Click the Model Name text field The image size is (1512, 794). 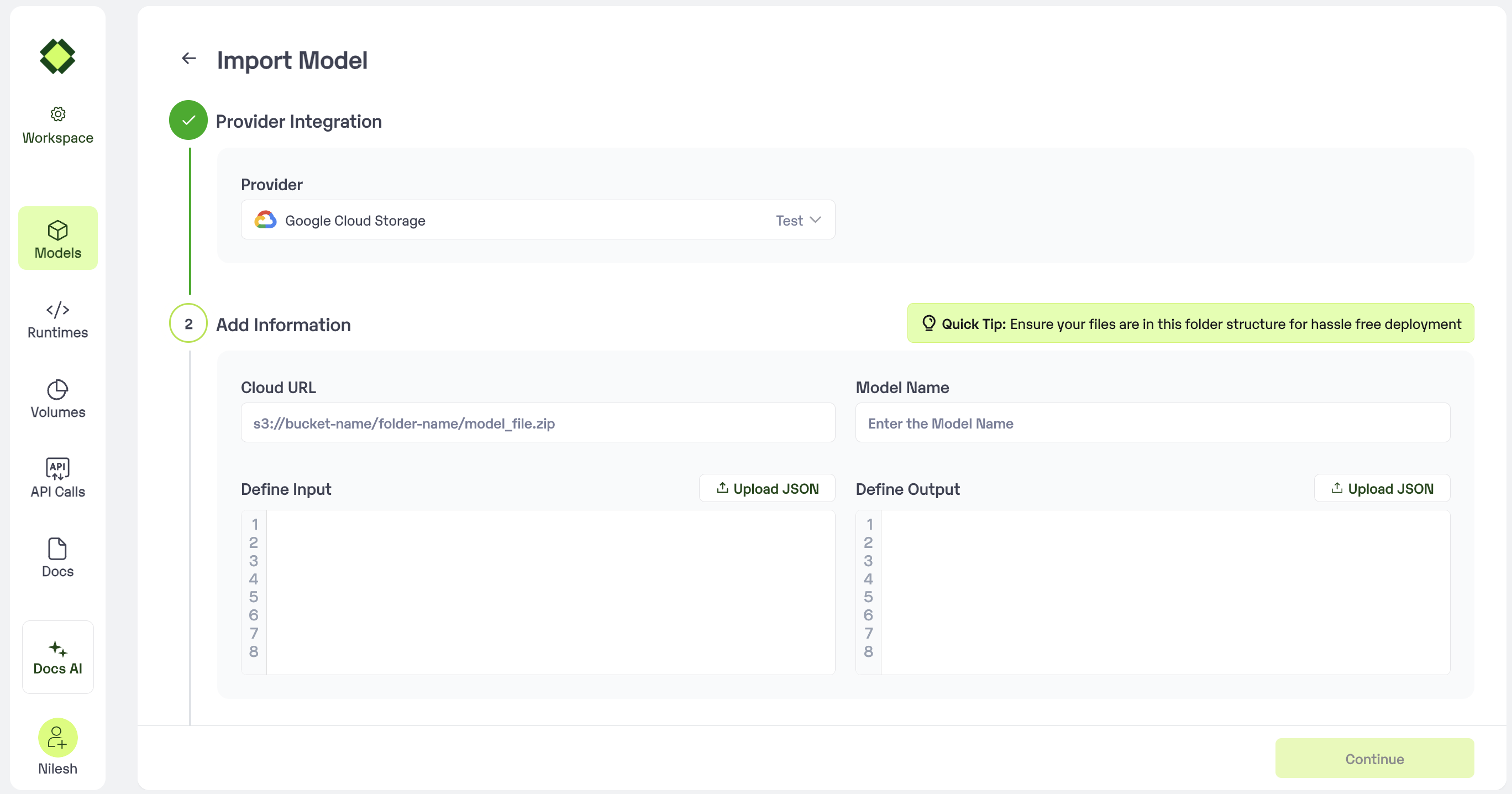tap(1152, 423)
